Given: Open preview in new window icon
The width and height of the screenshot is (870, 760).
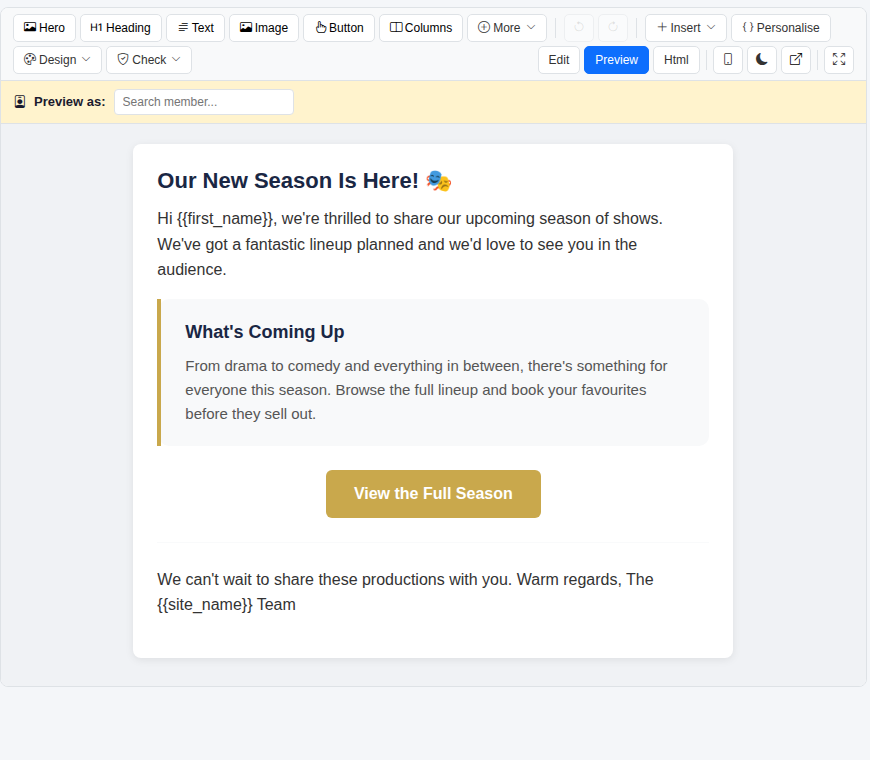Looking at the screenshot, I should pos(796,60).
